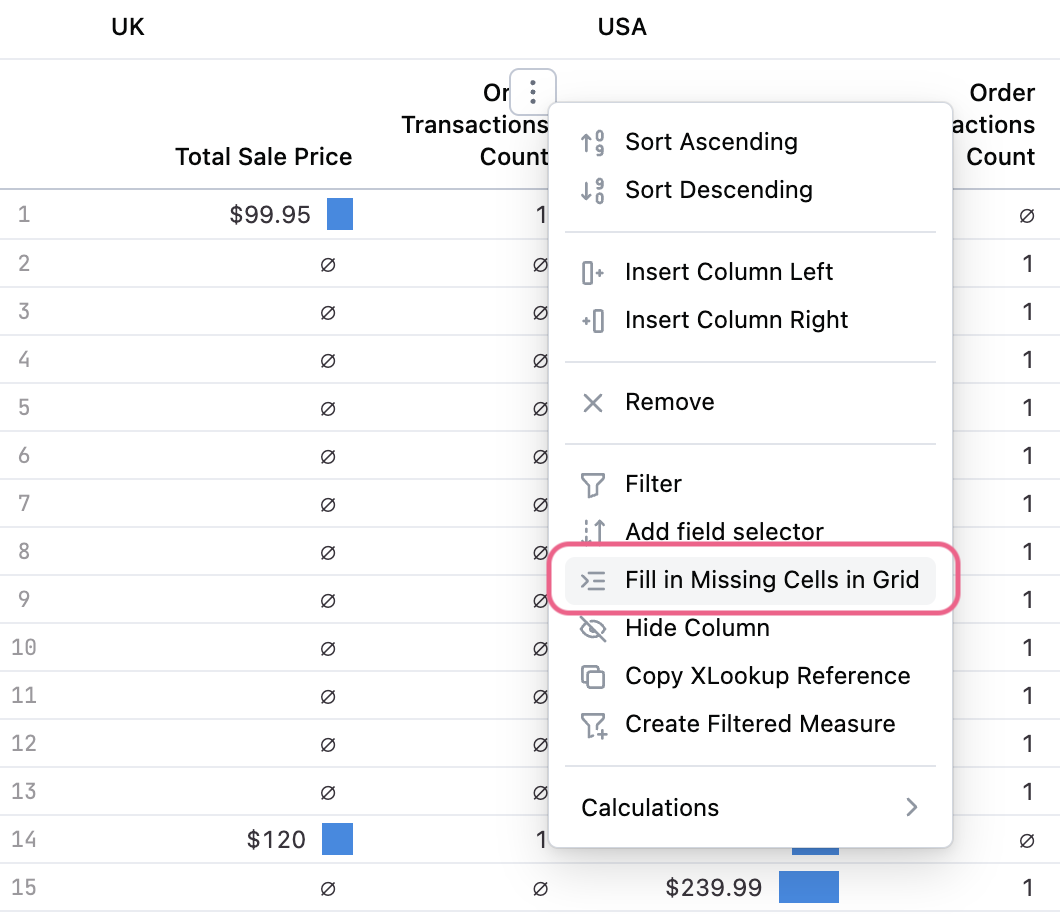Image resolution: width=1062 pixels, height=914 pixels.
Task: Click the Insert Column Left icon
Action: [x=592, y=272]
